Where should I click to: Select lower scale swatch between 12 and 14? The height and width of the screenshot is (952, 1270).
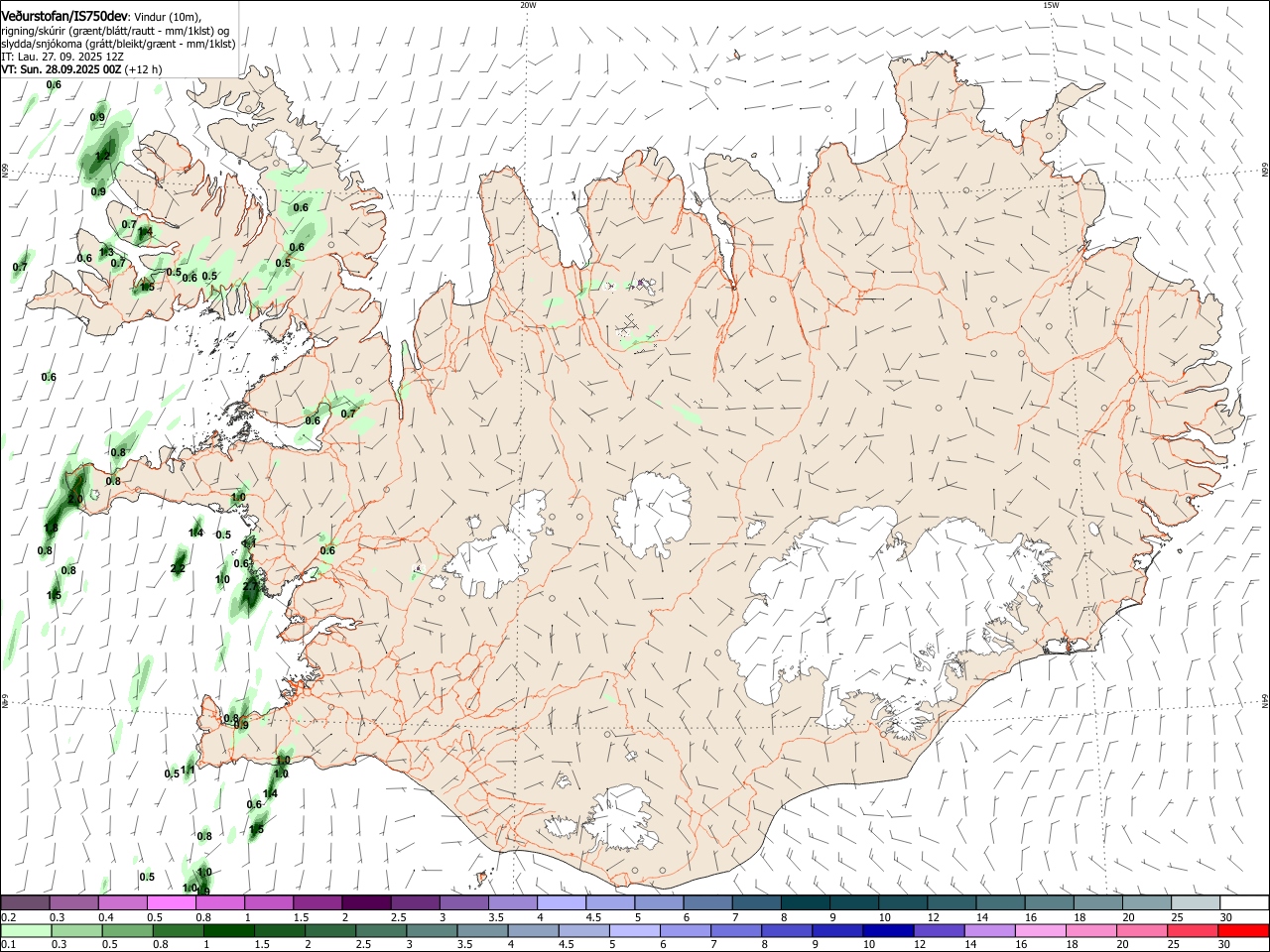click(941, 930)
